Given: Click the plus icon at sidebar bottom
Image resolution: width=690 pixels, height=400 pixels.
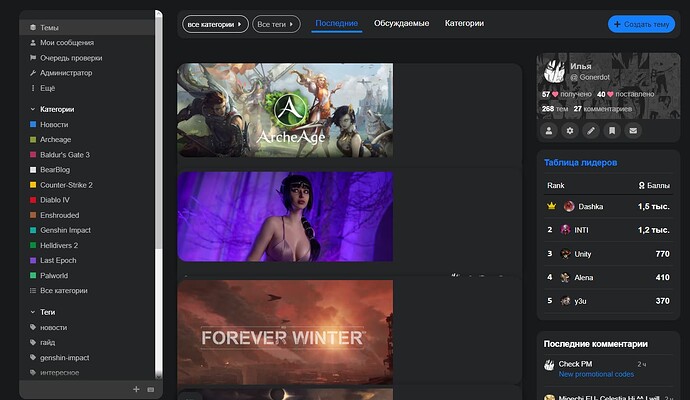Looking at the screenshot, I should click(136, 389).
